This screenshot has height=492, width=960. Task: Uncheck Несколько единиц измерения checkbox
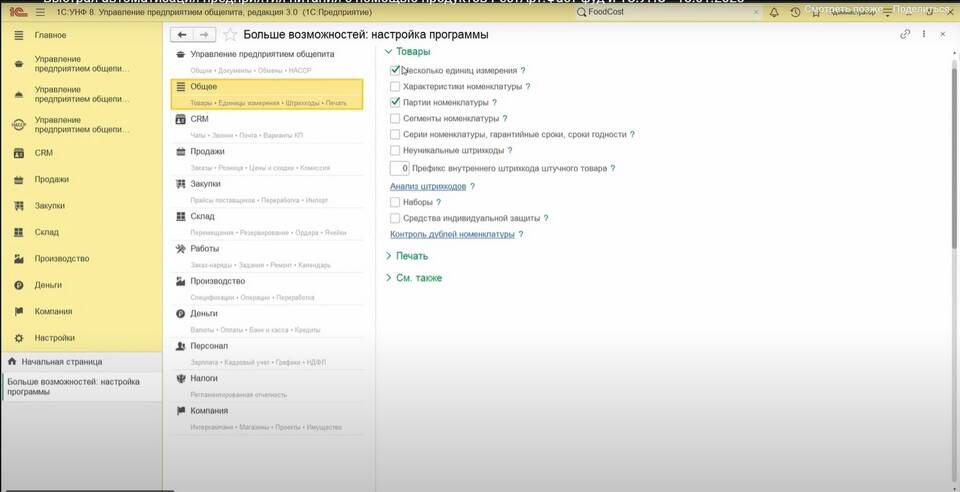pyautogui.click(x=395, y=70)
